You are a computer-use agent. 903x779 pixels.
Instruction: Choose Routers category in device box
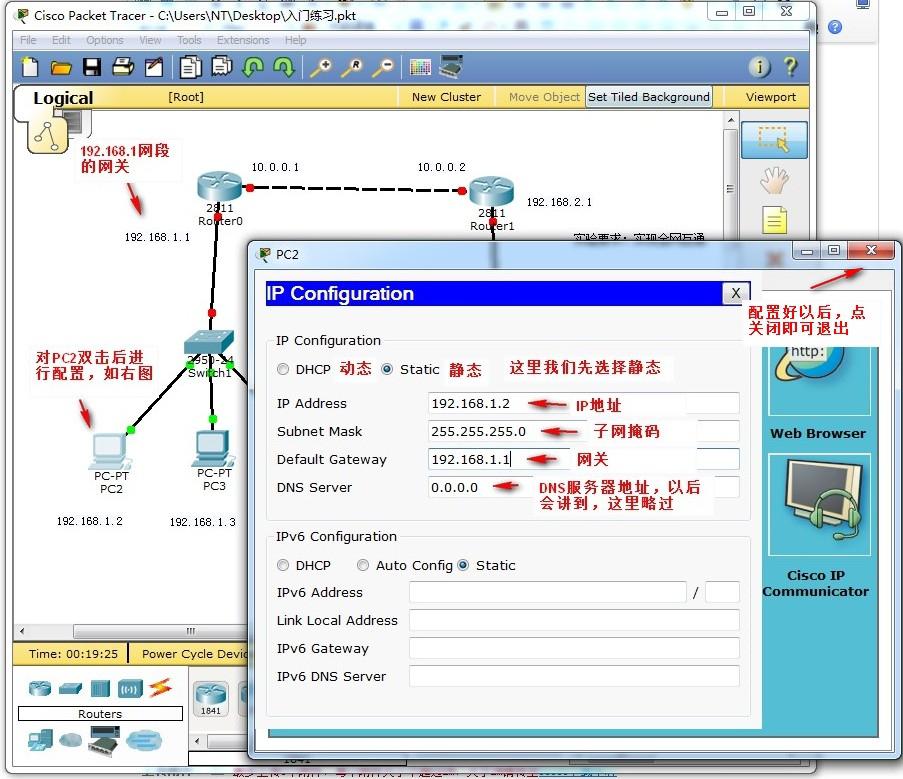click(40, 688)
